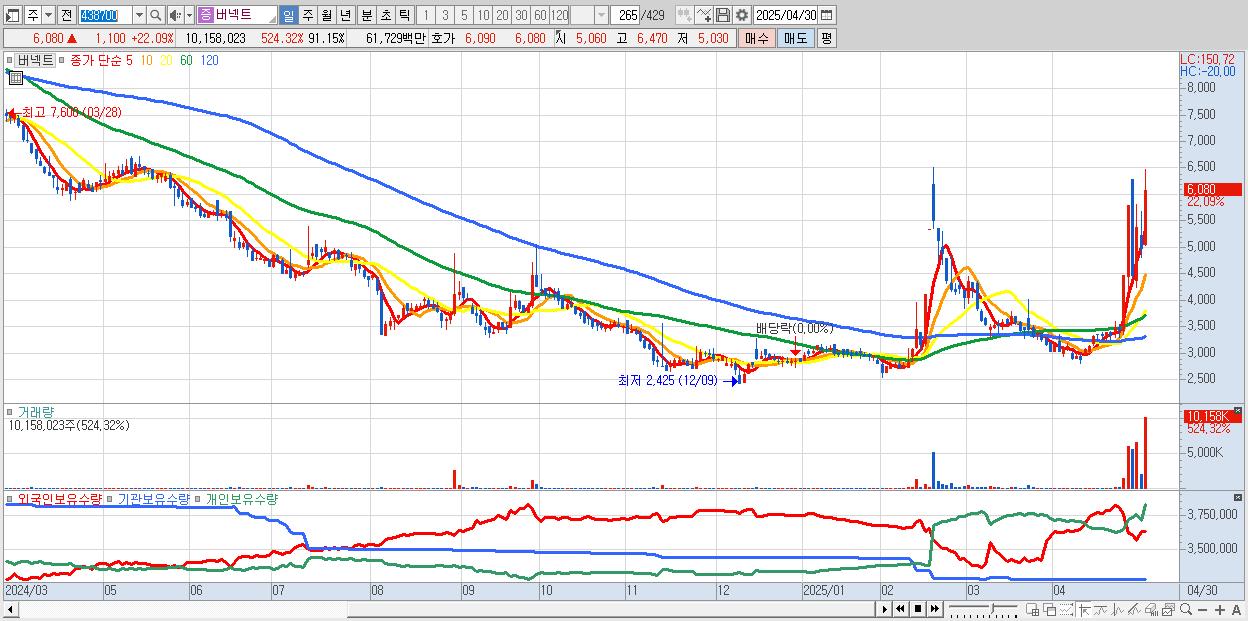Click the 전 button in the toolbar
Image resolution: width=1248 pixels, height=621 pixels.
click(67, 15)
